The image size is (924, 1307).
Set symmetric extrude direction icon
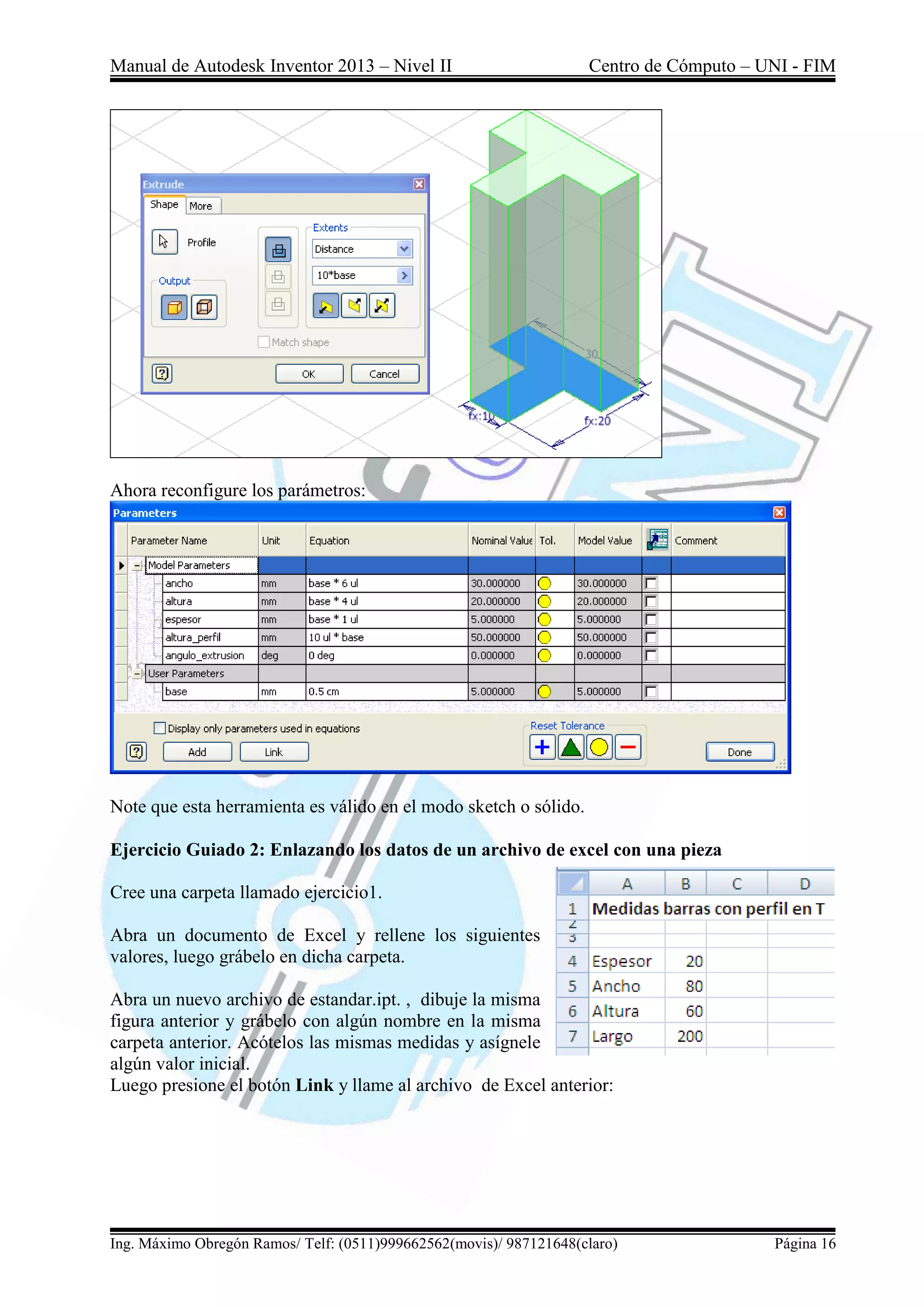(382, 306)
